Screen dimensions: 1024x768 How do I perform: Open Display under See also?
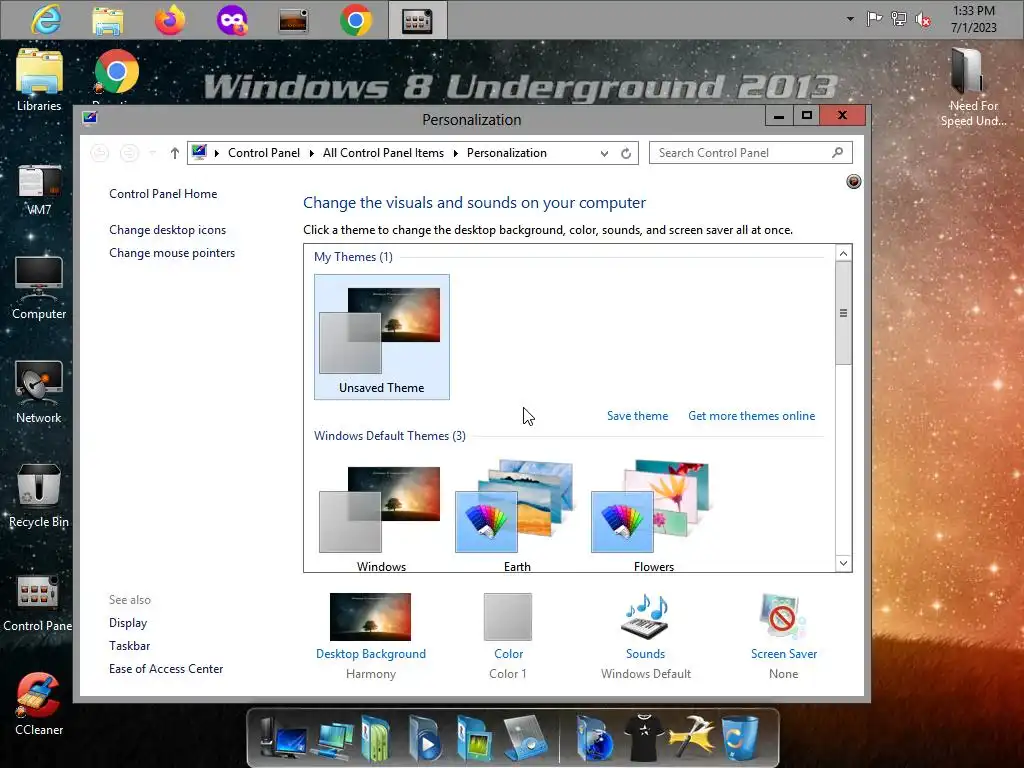point(128,623)
